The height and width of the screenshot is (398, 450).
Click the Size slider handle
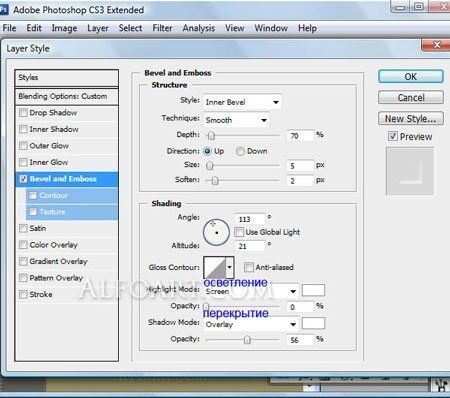point(209,165)
